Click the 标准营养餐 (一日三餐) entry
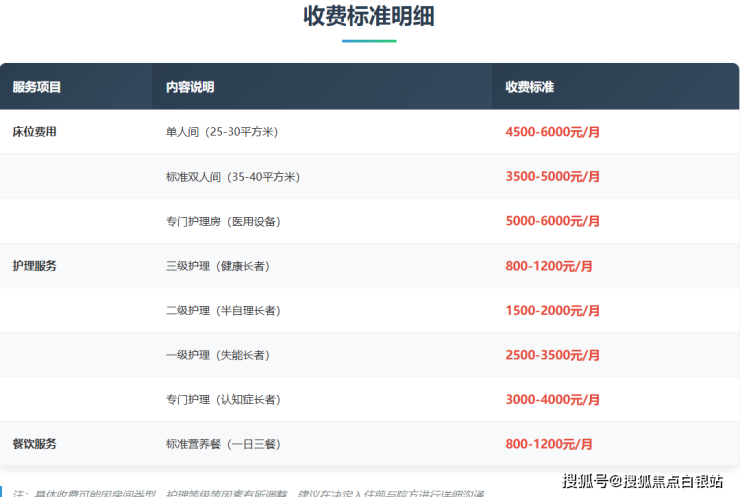Viewport: 740px width, 497px height. pyautogui.click(x=223, y=444)
